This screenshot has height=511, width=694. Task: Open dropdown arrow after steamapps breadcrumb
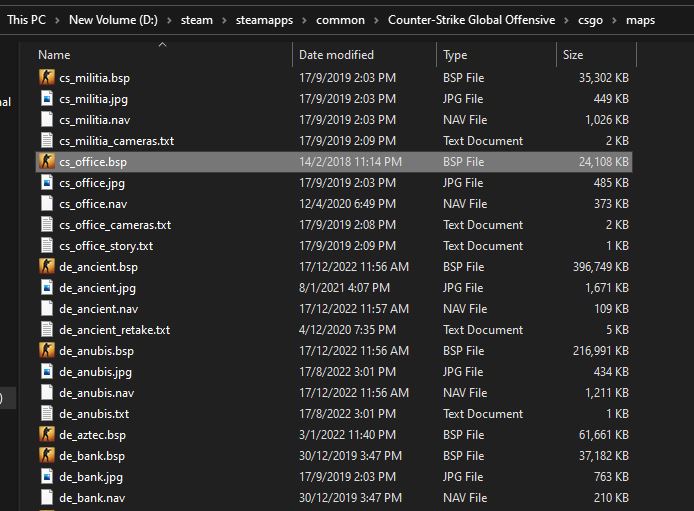(304, 20)
